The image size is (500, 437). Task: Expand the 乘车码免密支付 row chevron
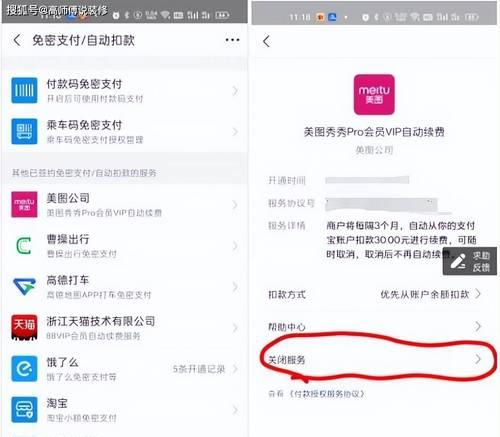(235, 132)
